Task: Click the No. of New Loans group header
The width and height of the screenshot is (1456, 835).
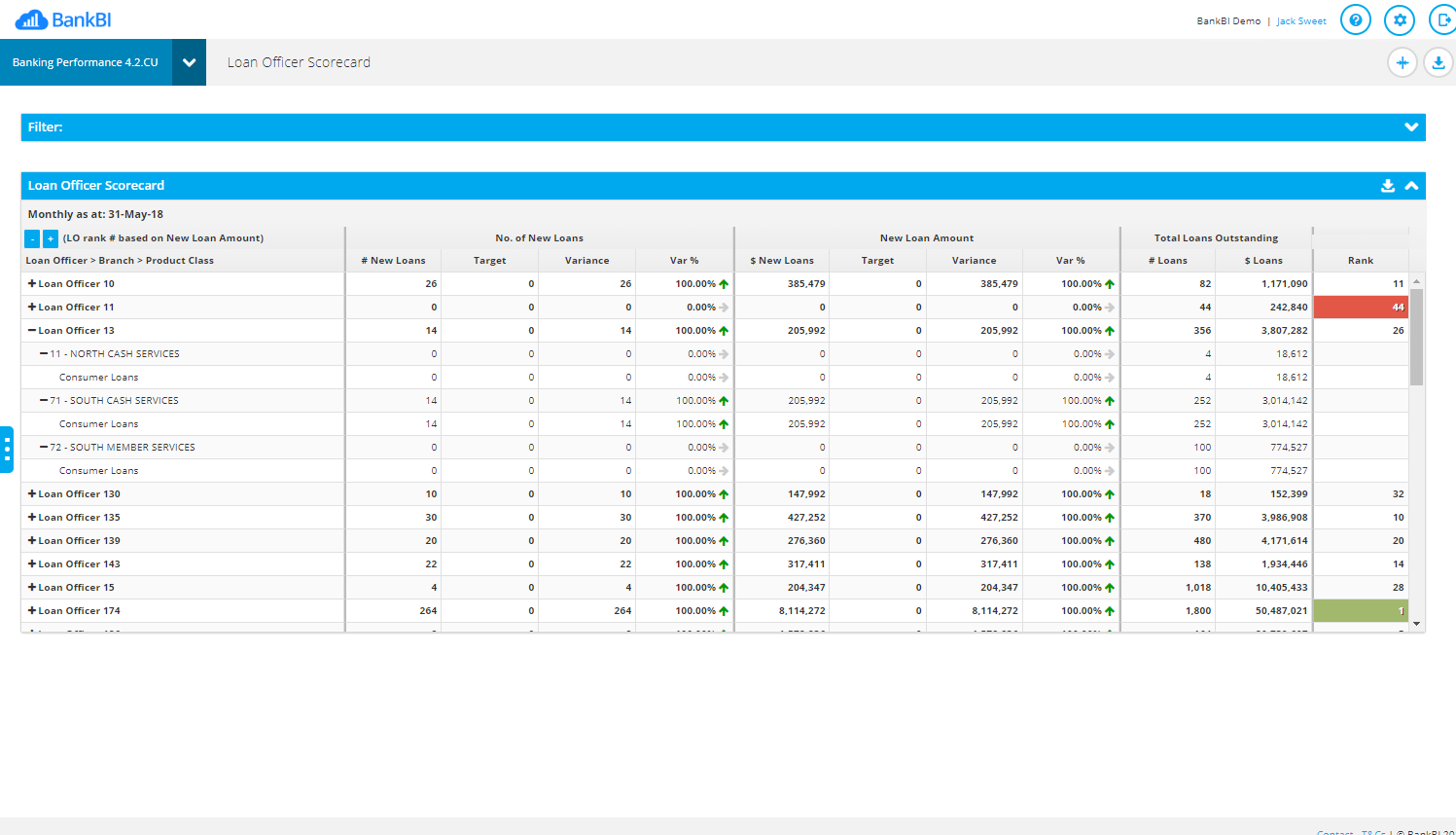Action: [x=539, y=238]
